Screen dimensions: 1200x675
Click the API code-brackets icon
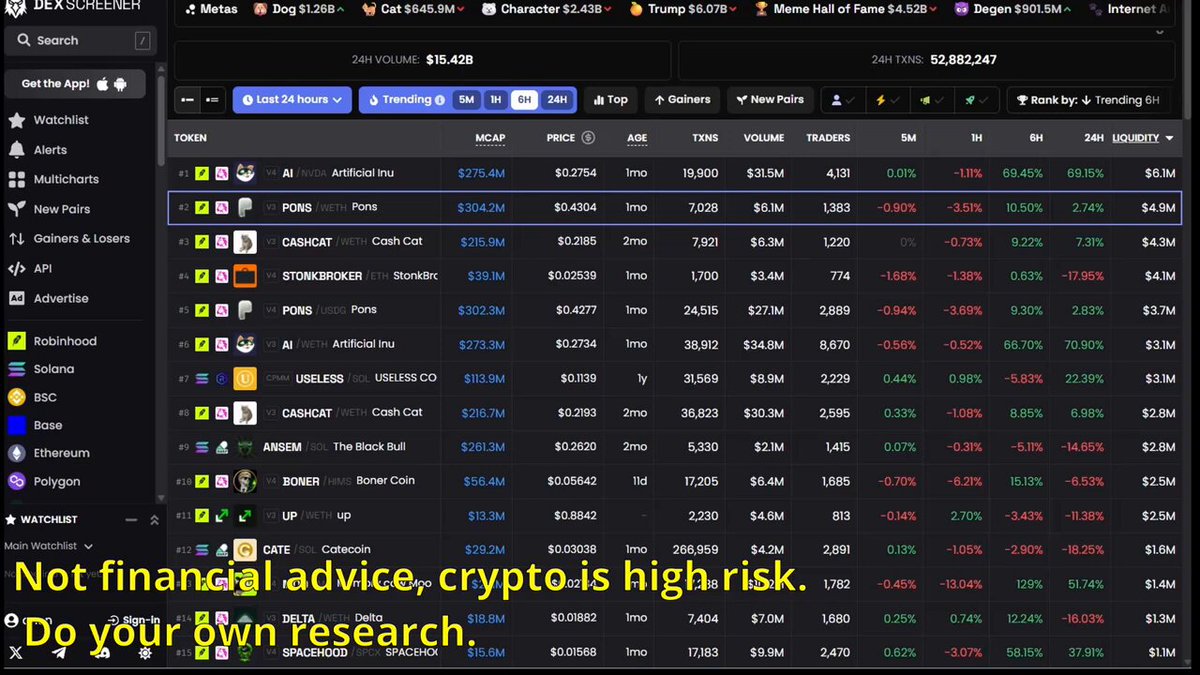(16, 269)
